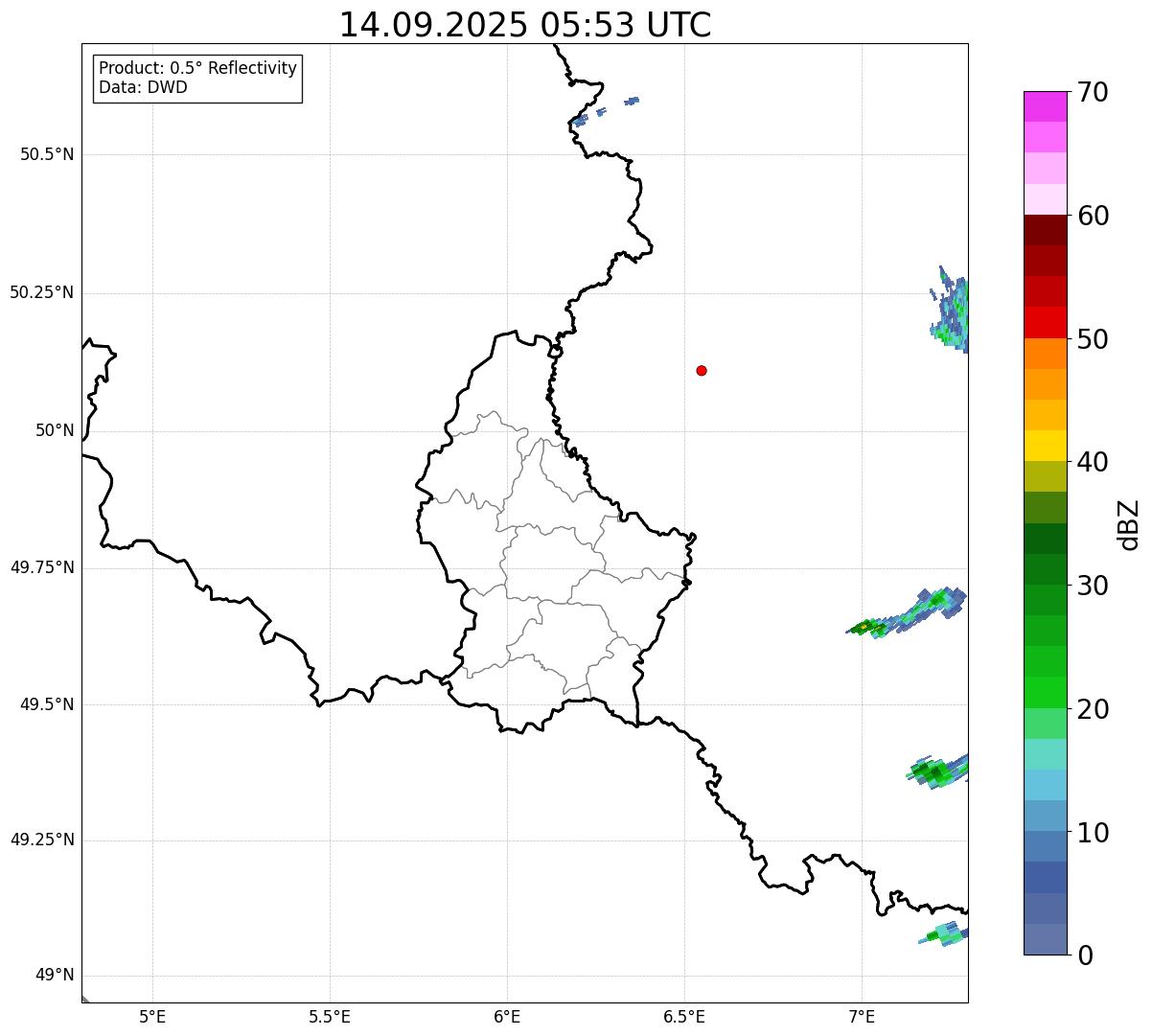
Task: Click the 6.5°E longitude label
Action: coord(684,1016)
